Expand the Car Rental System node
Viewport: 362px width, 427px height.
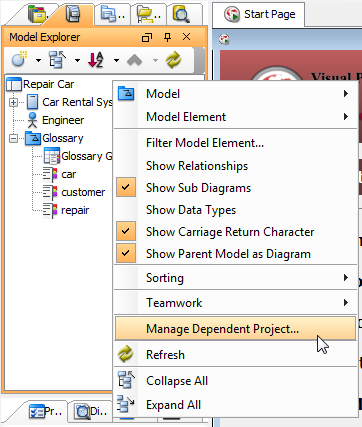[14, 102]
